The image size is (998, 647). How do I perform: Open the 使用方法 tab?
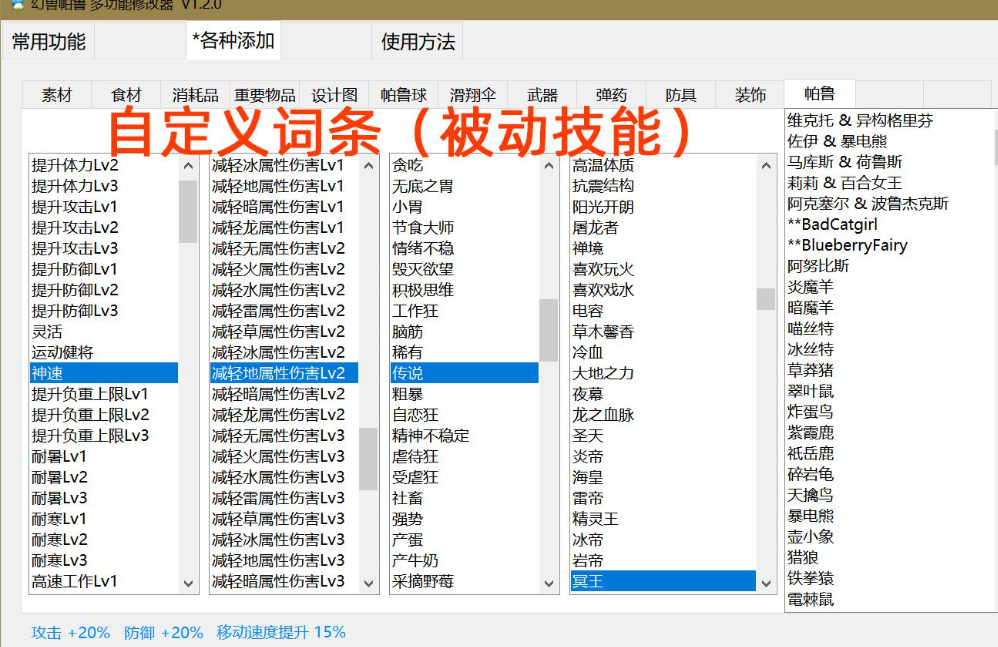(x=418, y=42)
